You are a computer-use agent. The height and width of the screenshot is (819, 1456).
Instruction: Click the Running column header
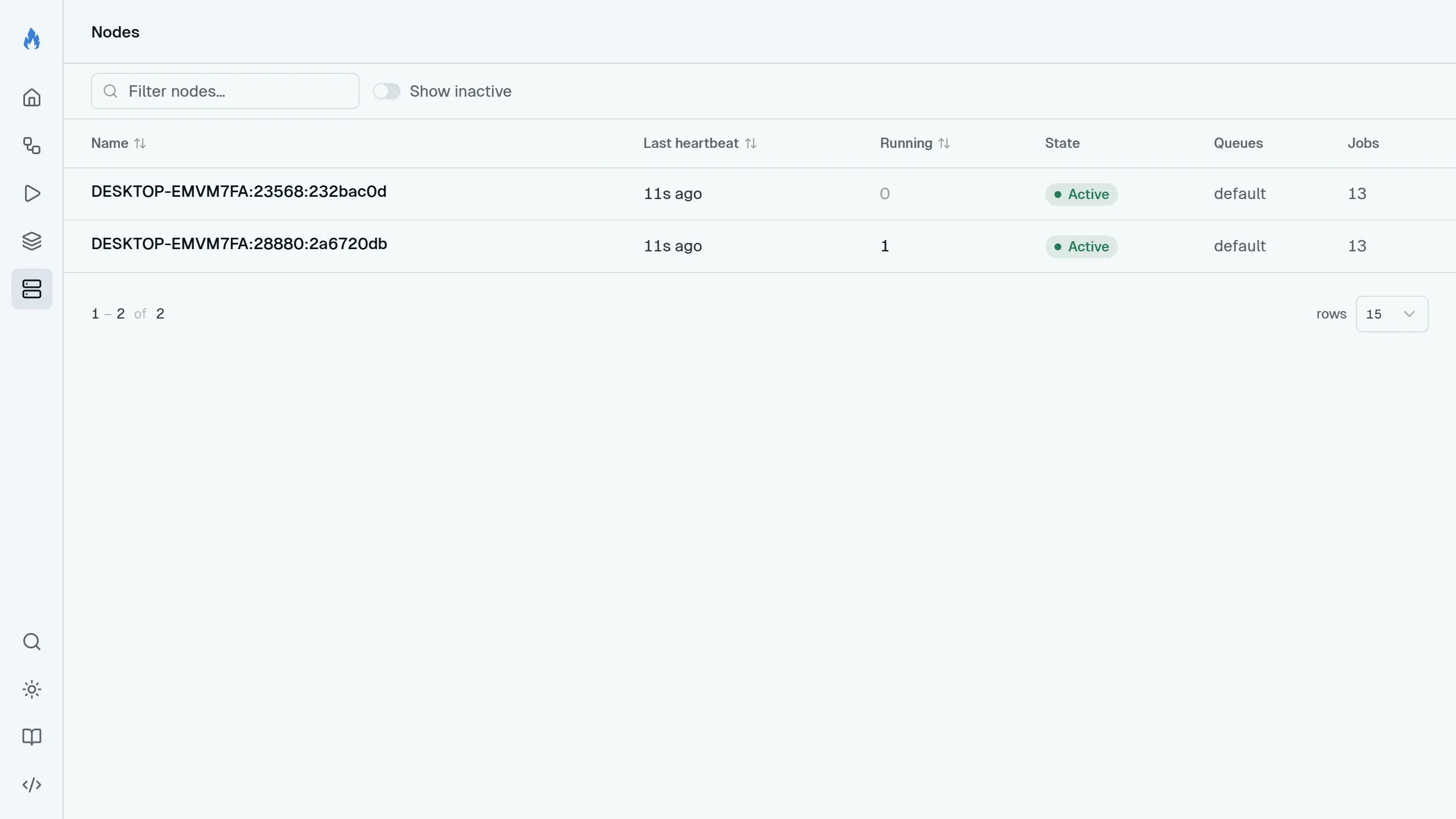[906, 143]
